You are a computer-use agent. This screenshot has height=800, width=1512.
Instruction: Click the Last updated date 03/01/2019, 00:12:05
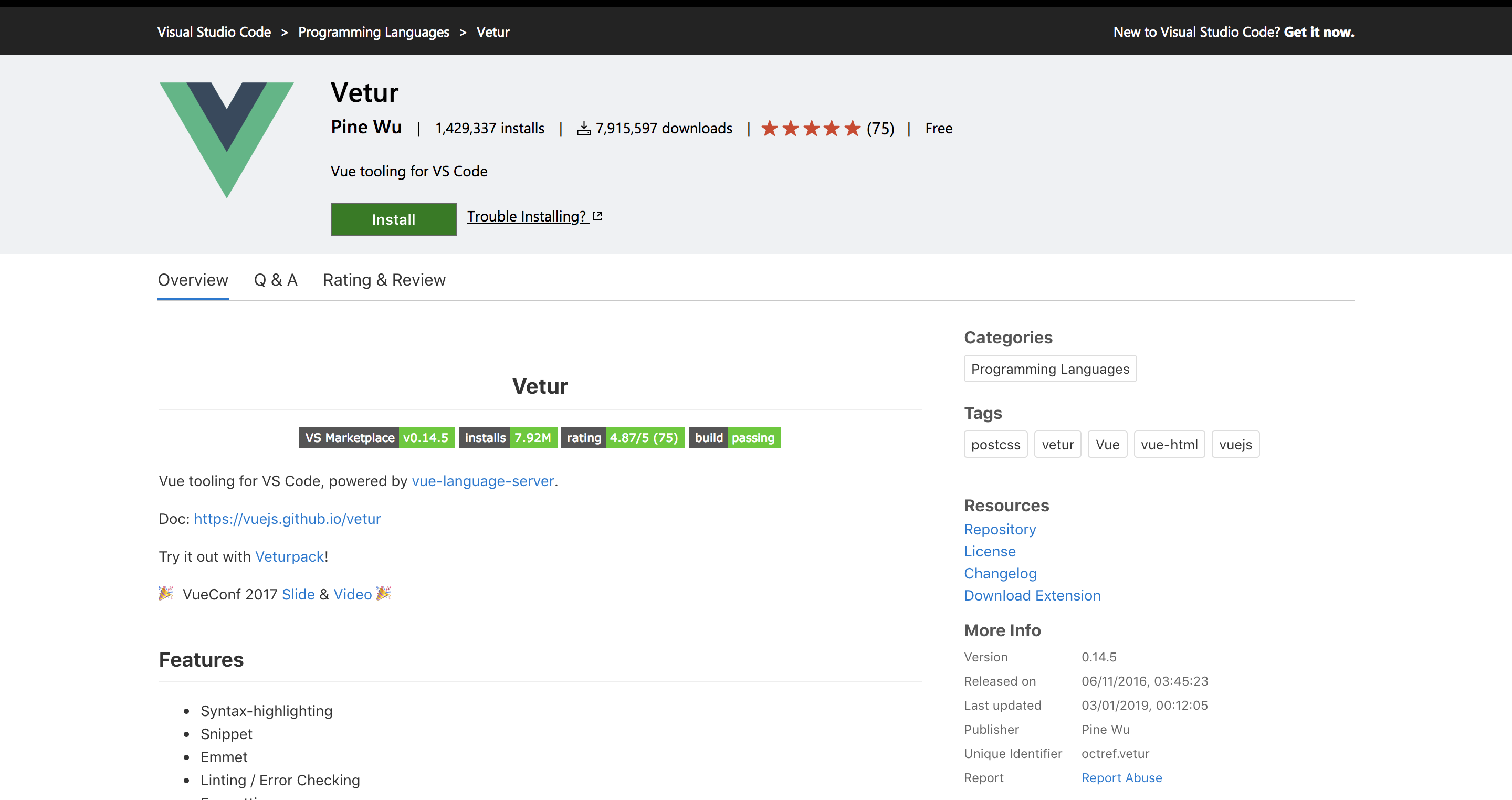pos(1144,706)
